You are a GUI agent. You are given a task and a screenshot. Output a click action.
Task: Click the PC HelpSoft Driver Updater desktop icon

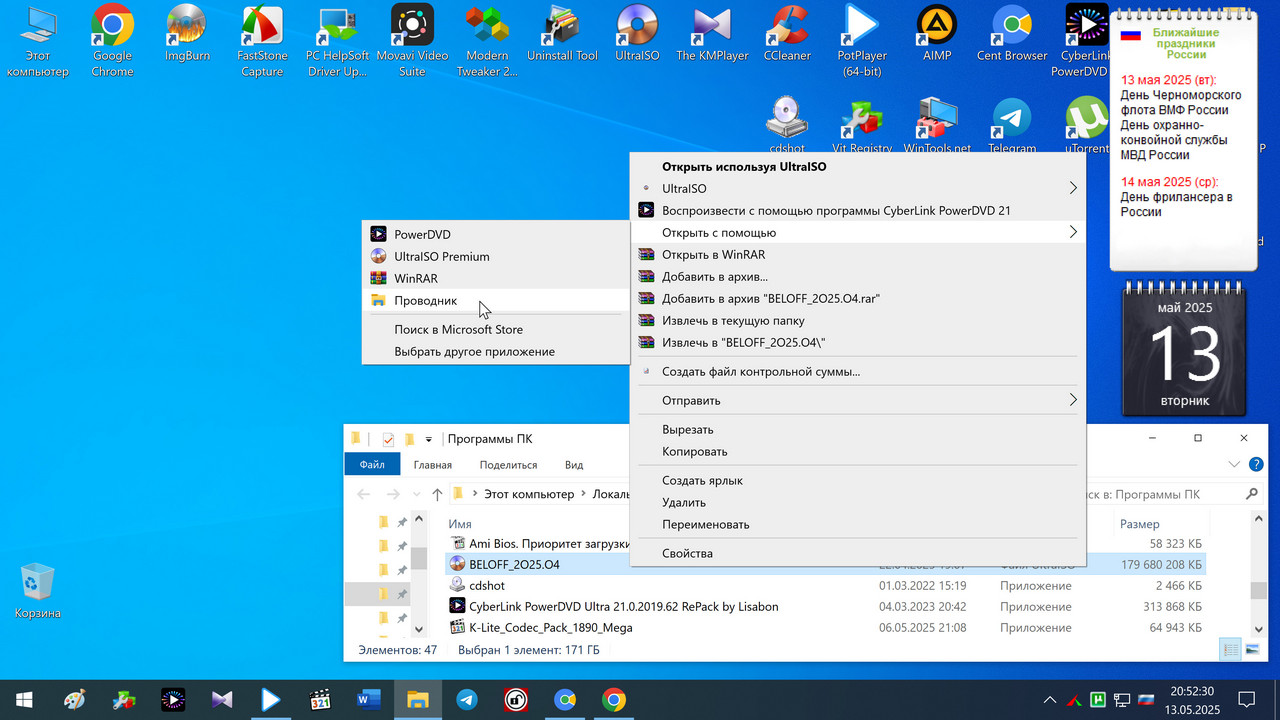click(337, 41)
